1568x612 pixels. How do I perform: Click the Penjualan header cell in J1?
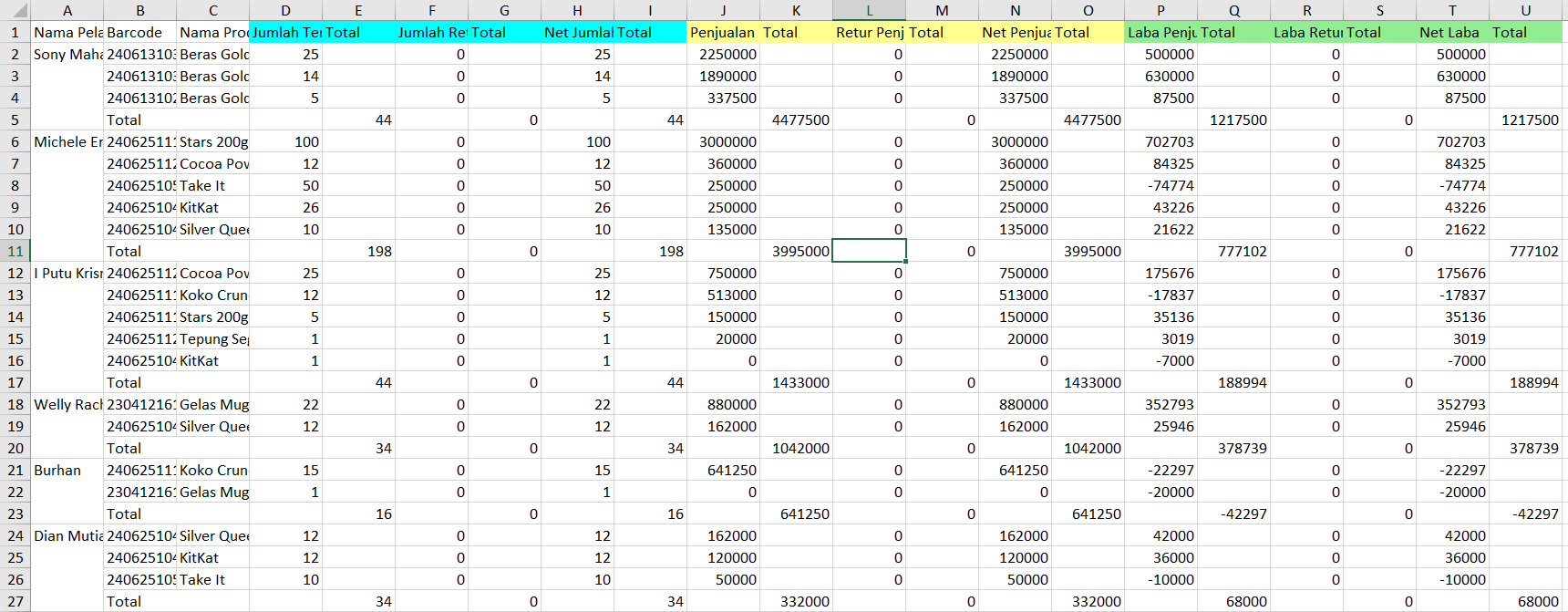[x=723, y=32]
